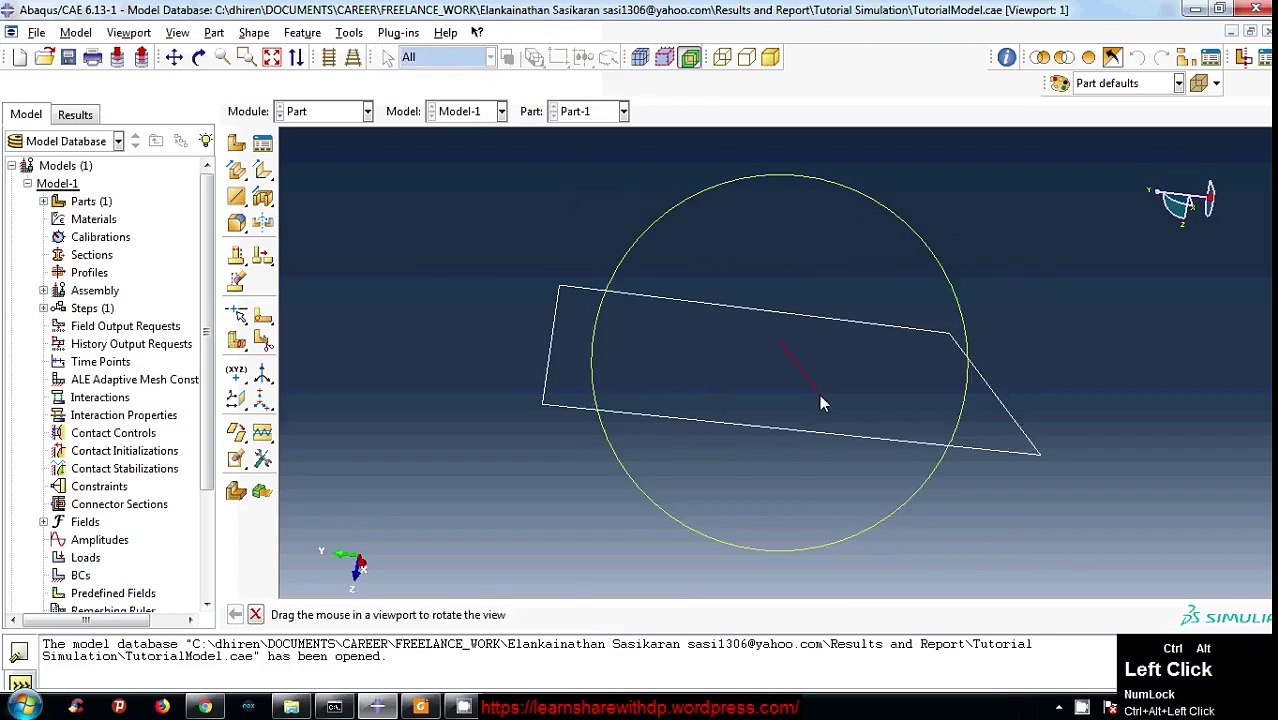Open the File menu
The width and height of the screenshot is (1278, 720).
(x=36, y=32)
